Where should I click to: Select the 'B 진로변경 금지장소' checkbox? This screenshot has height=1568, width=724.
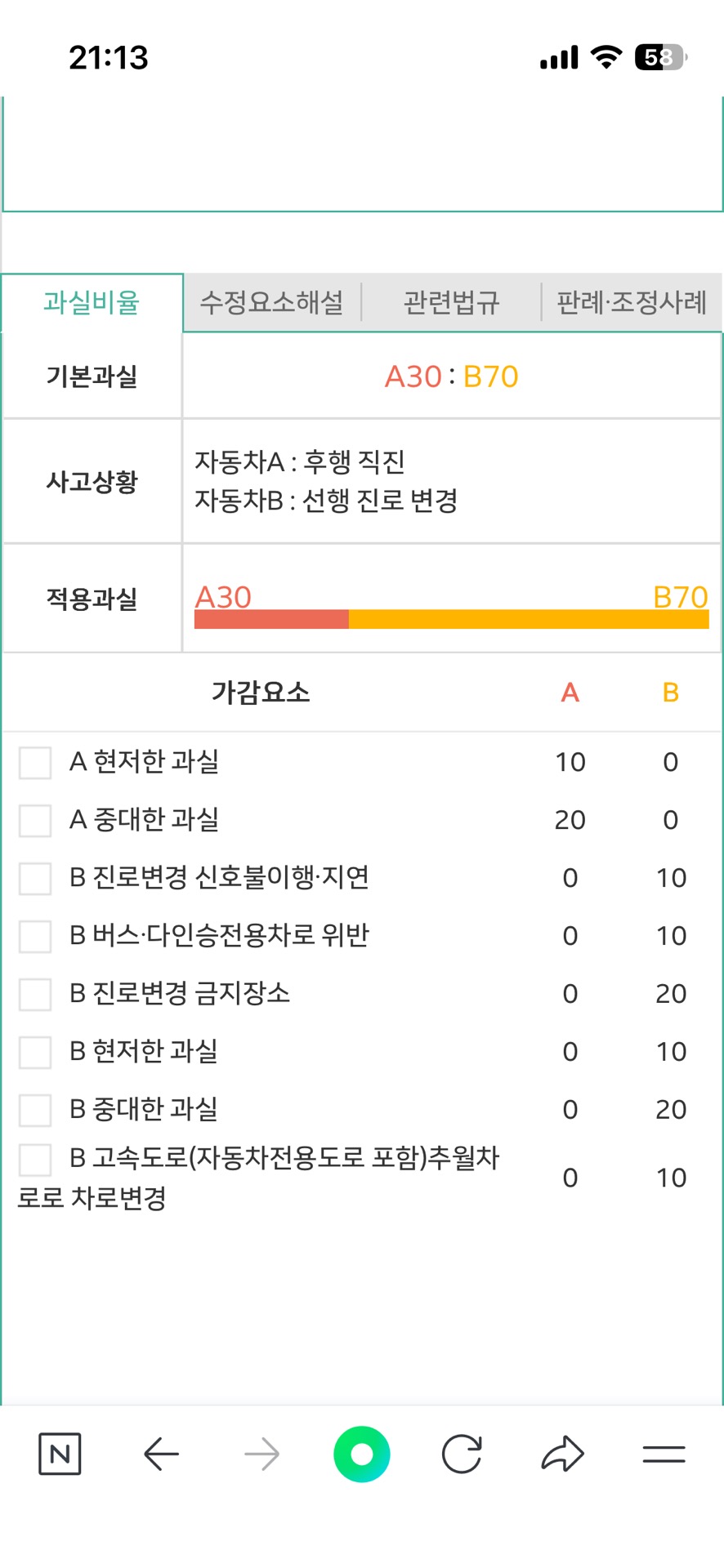pos(35,995)
